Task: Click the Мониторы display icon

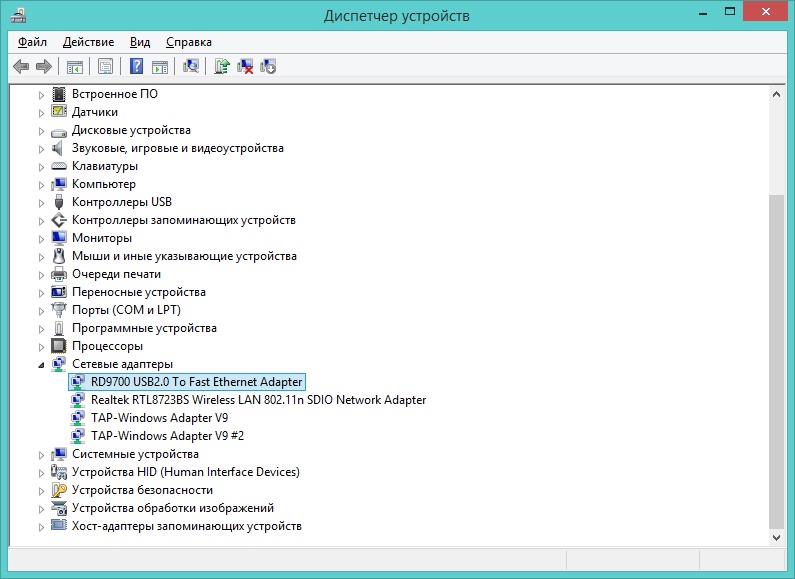Action: pyautogui.click(x=59, y=238)
